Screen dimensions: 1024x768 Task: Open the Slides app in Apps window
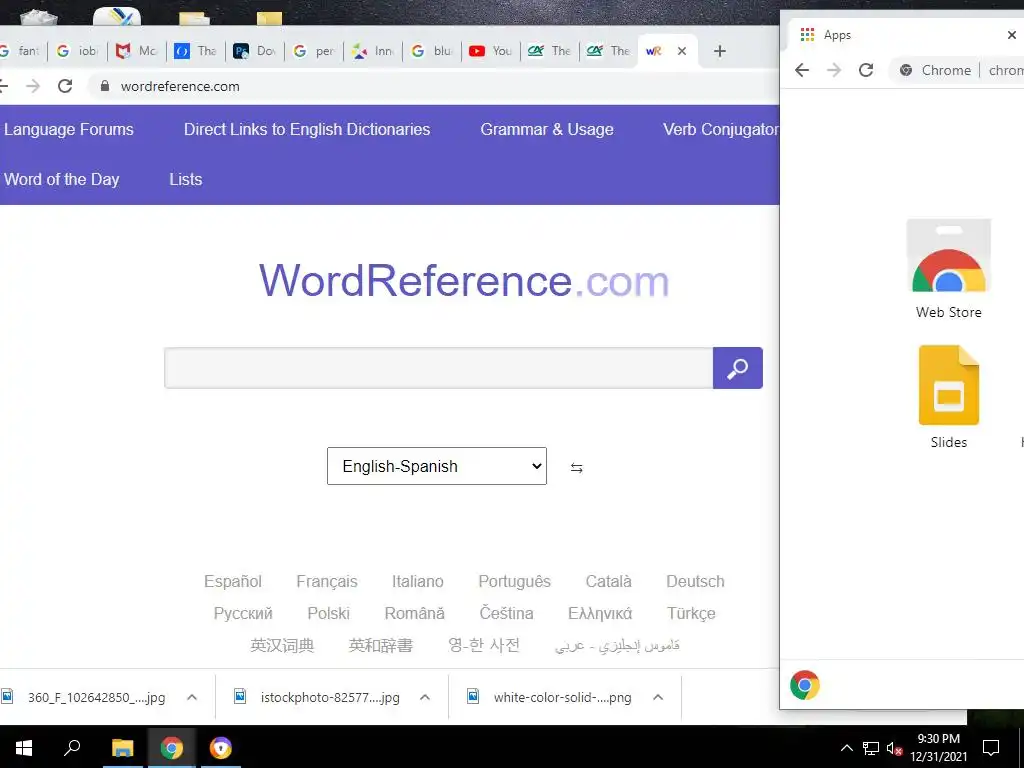tap(948, 397)
